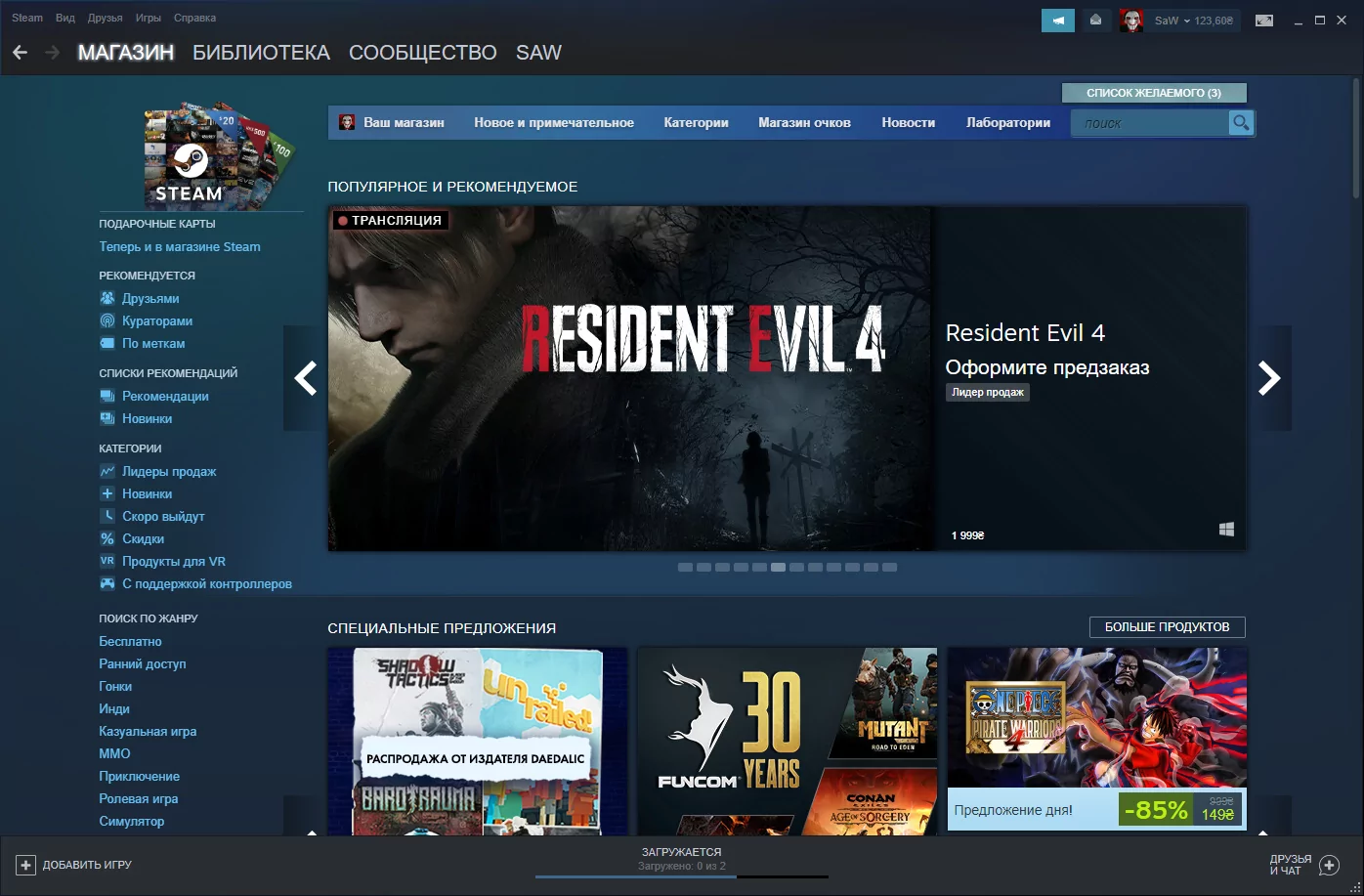This screenshot has height=896, width=1364.
Task: Click the Ваш магазин avatar icon
Action: [347, 122]
